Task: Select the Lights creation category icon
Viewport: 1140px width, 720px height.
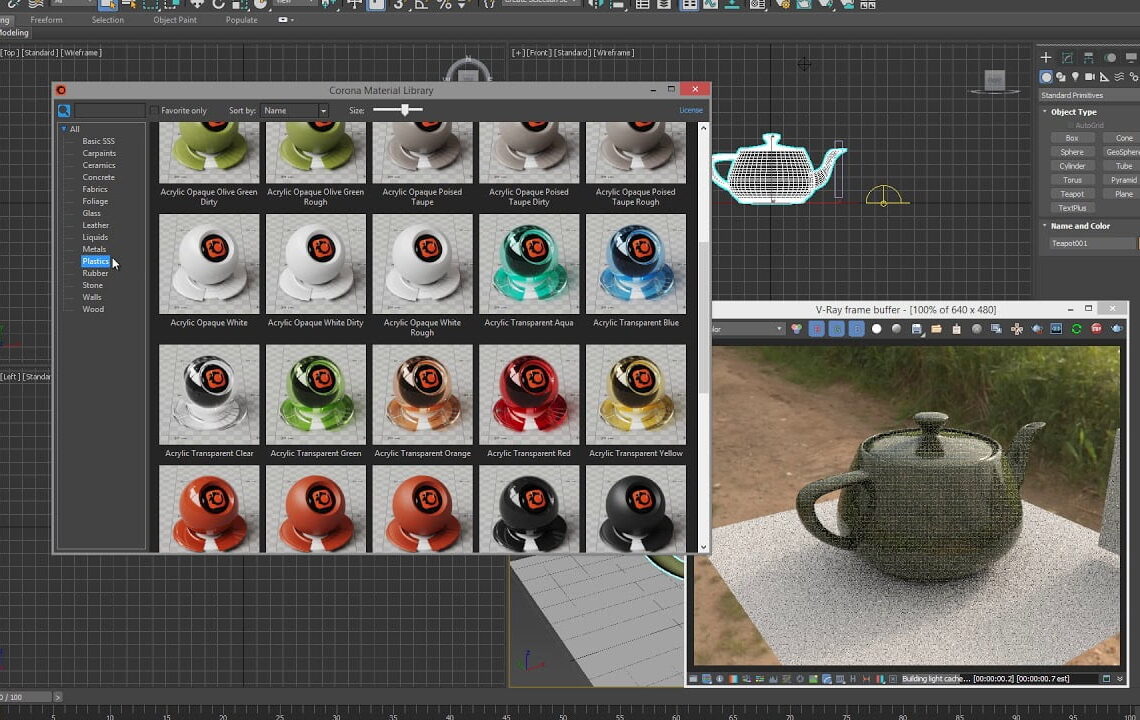Action: 1076,77
